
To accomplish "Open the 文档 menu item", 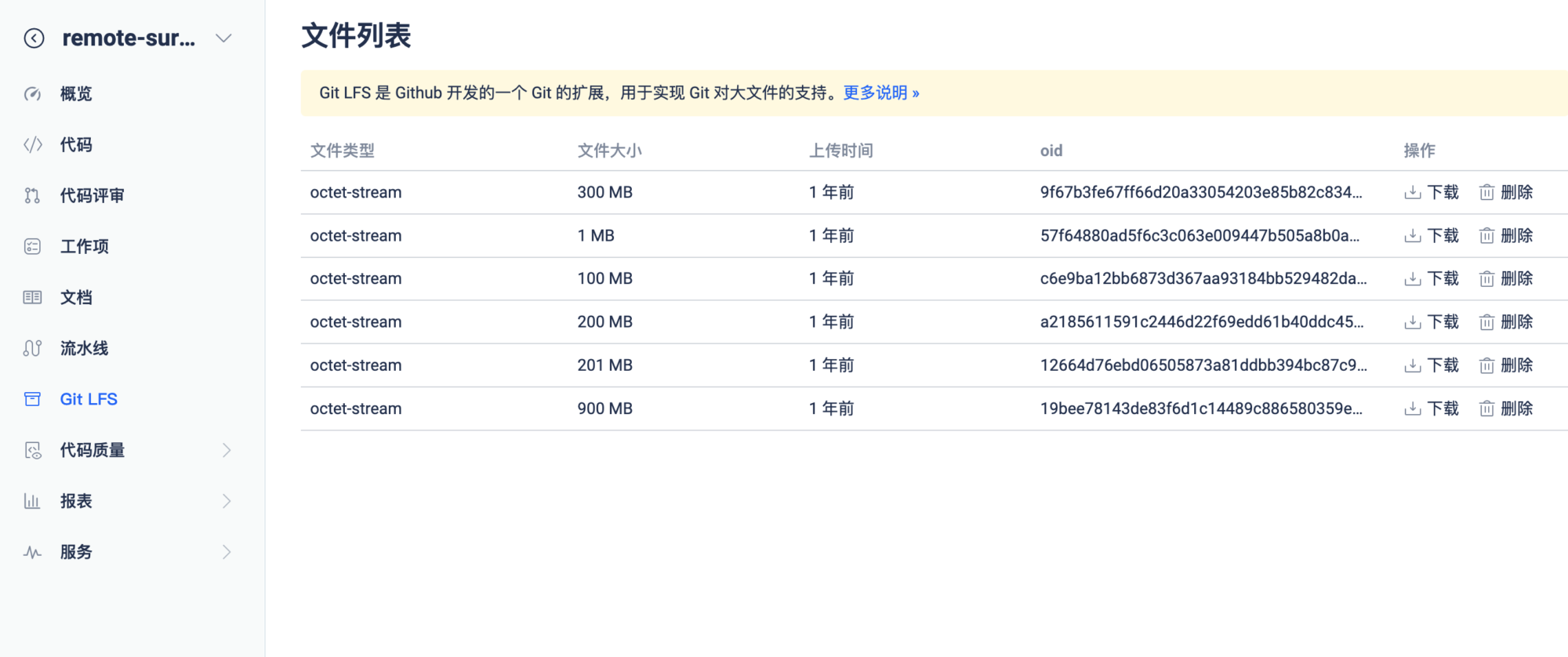I will [x=76, y=297].
